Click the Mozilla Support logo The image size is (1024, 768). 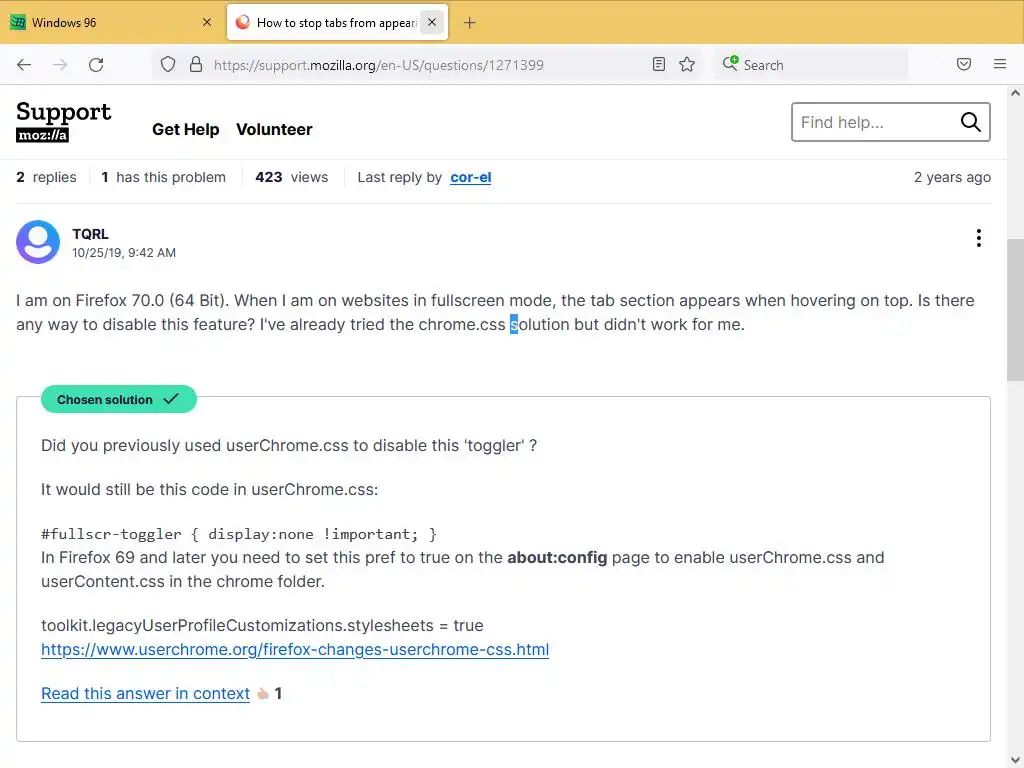coord(63,121)
